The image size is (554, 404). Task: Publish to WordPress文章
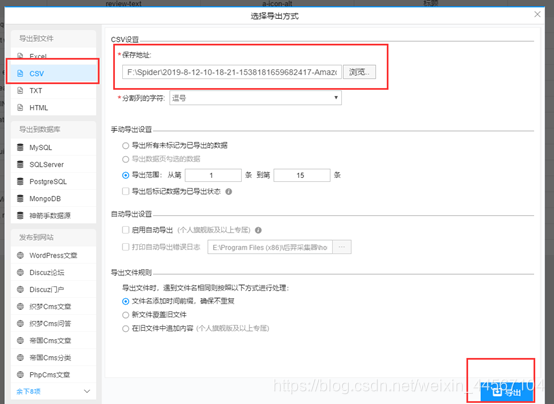tap(53, 255)
